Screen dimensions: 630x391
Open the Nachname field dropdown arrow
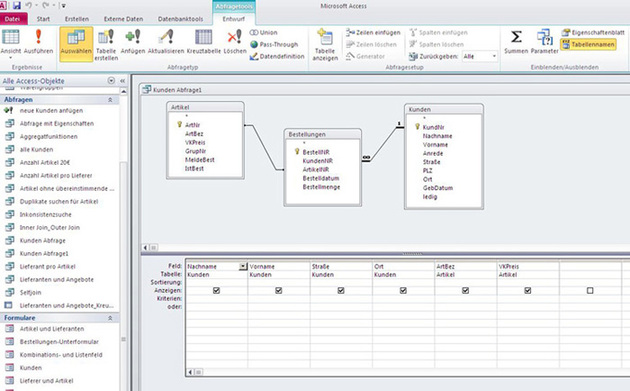click(242, 266)
